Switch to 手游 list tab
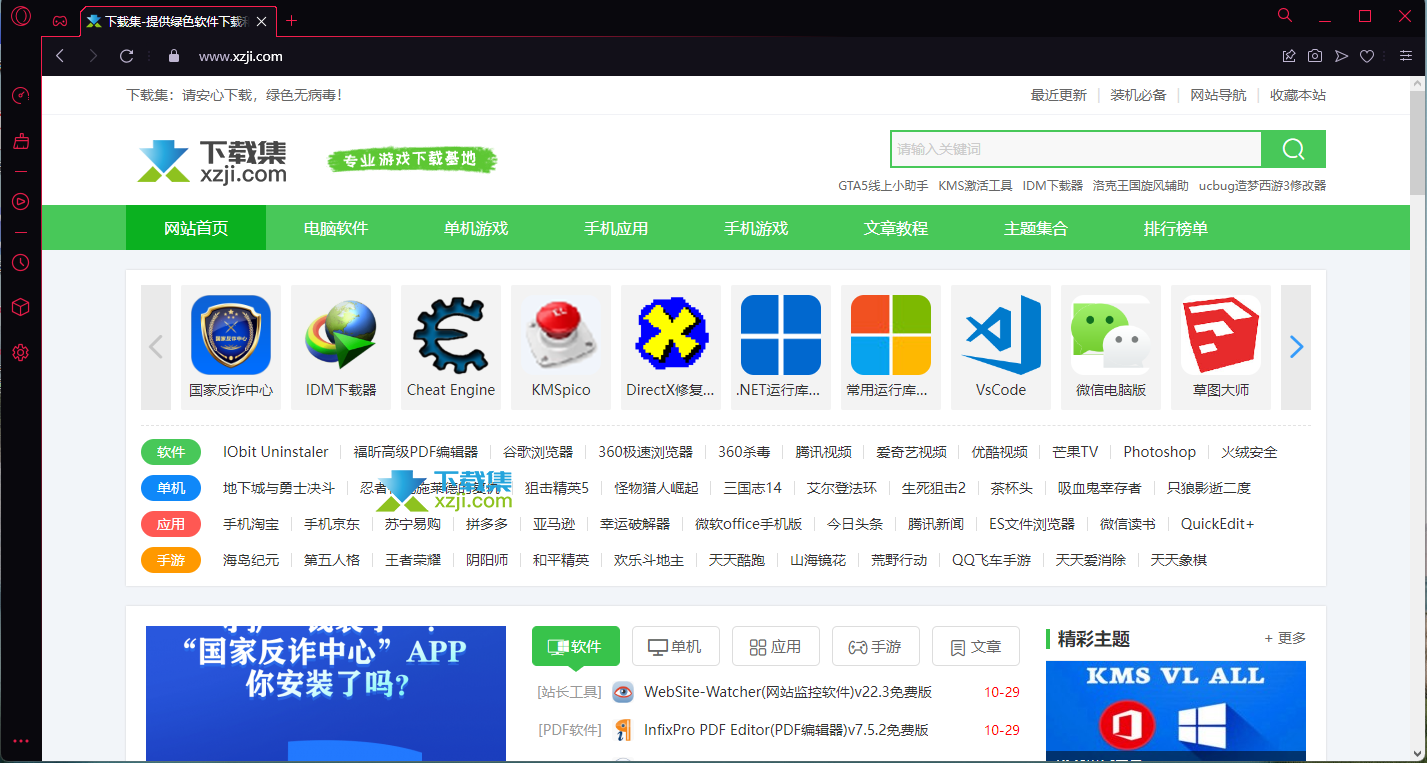The image size is (1427, 763). 876,646
